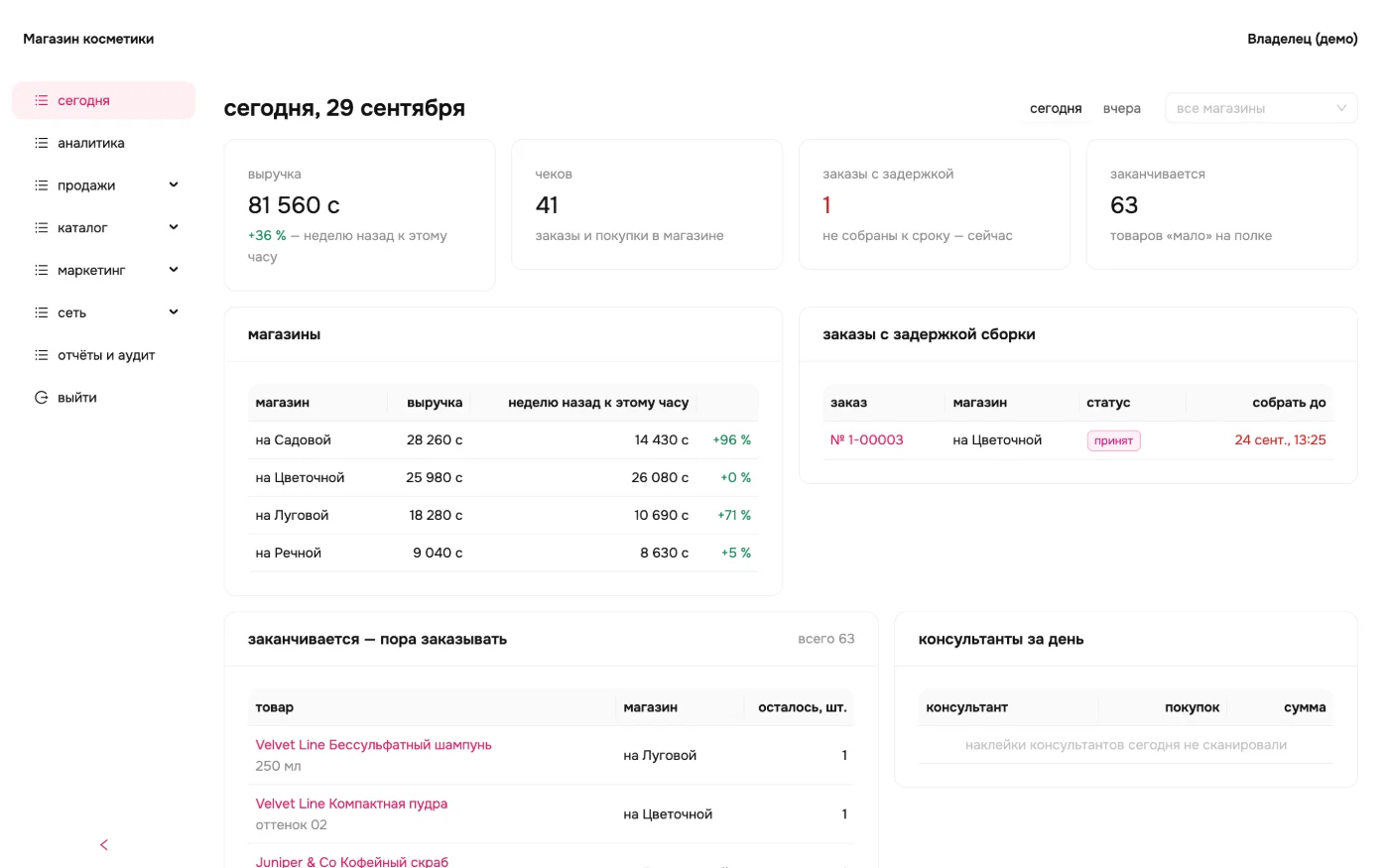The image size is (1389, 868).
Task: Click the logout icon beside «выйти»
Action: [x=42, y=398]
